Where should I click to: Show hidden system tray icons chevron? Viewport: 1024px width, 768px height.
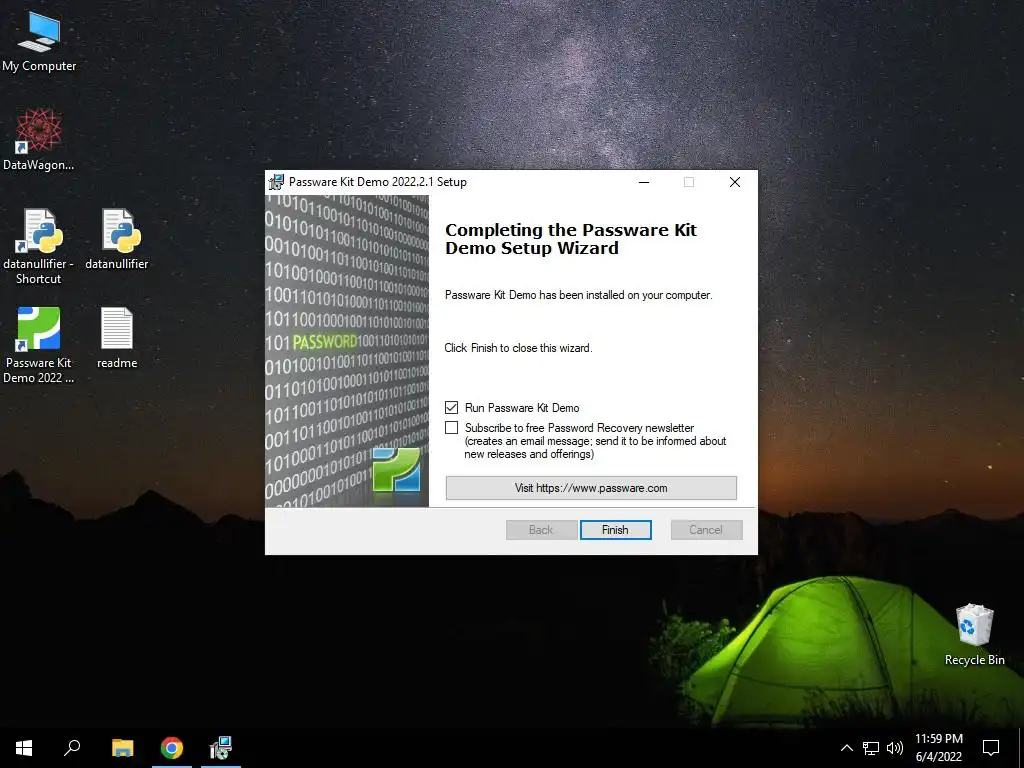[x=846, y=748]
